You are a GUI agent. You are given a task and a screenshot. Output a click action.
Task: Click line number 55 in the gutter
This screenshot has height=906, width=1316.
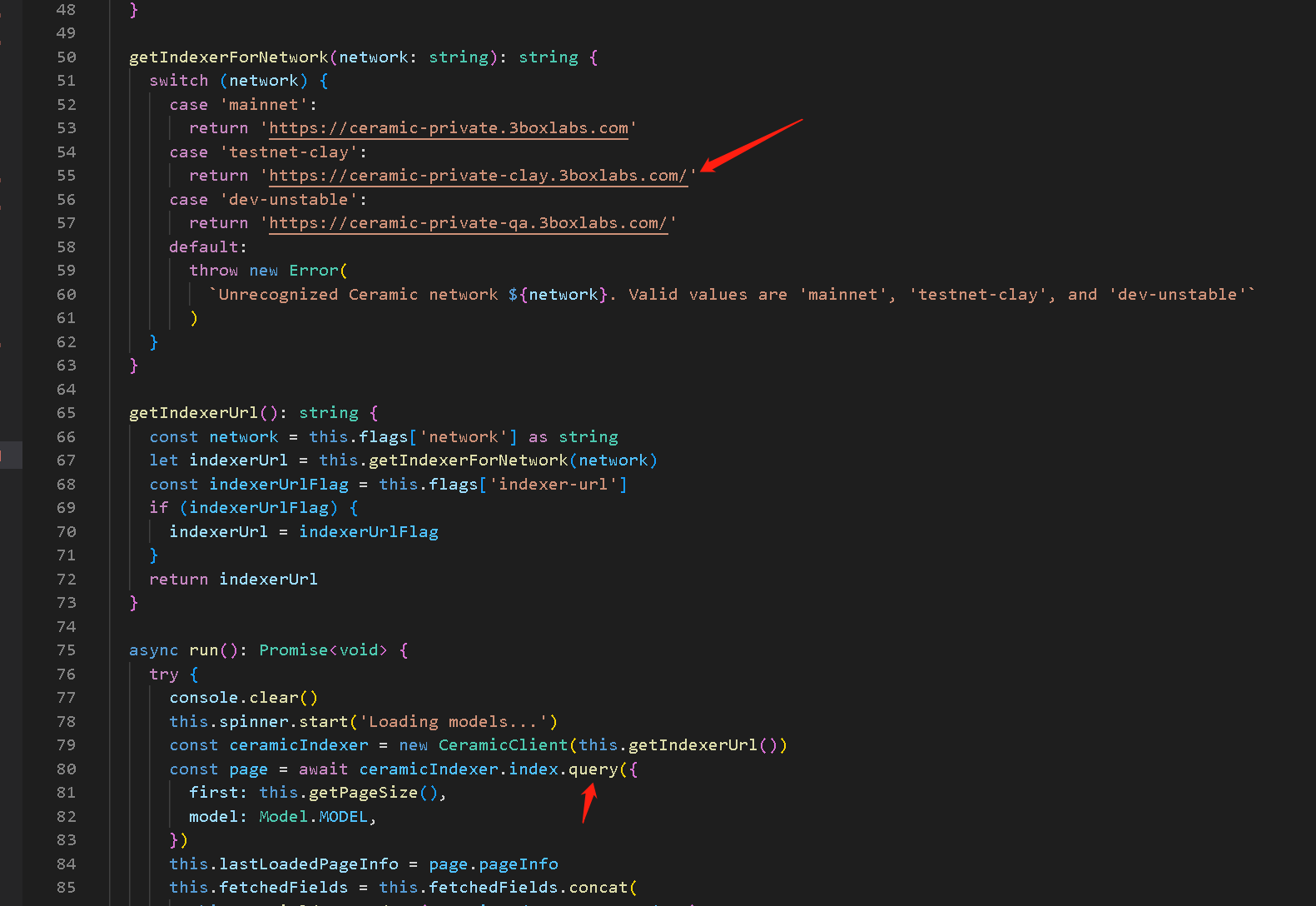coord(66,176)
